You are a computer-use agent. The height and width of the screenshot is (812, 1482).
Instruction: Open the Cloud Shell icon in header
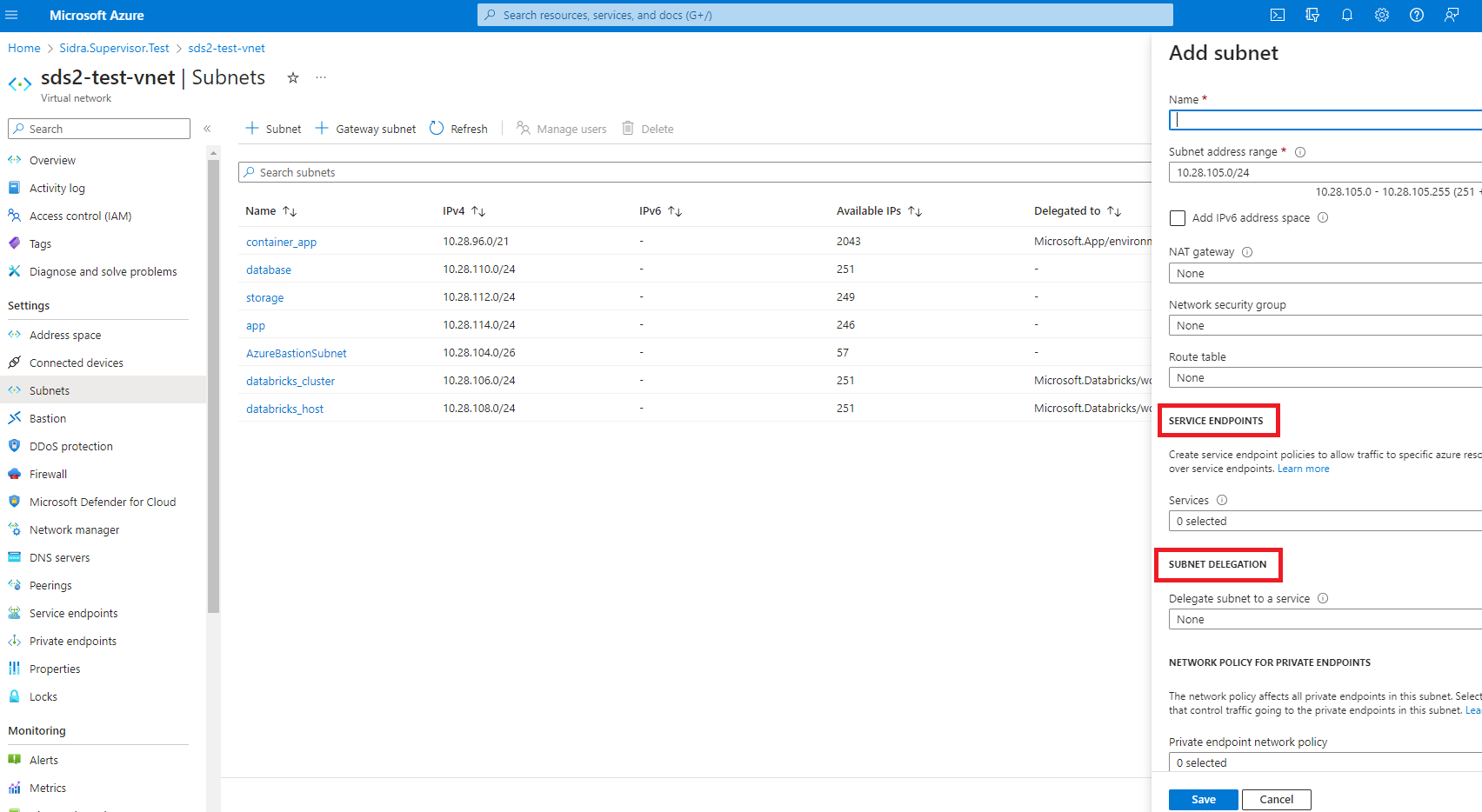(1278, 15)
